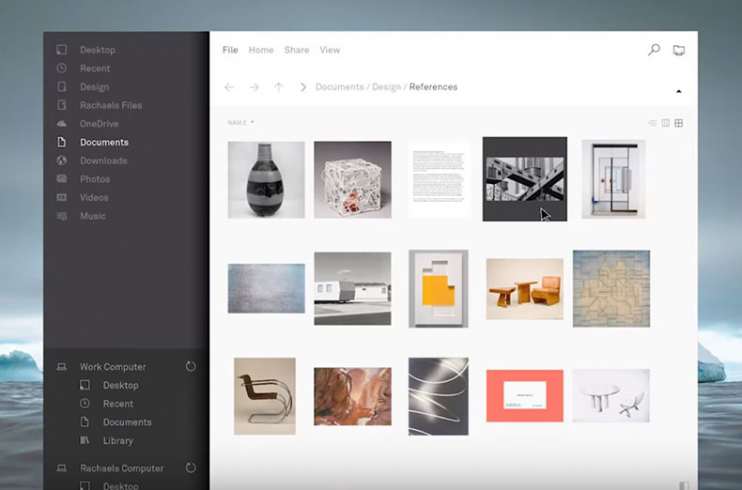Select the cantilever chair thumbnail
Screen dimensions: 742x490
coord(265,396)
